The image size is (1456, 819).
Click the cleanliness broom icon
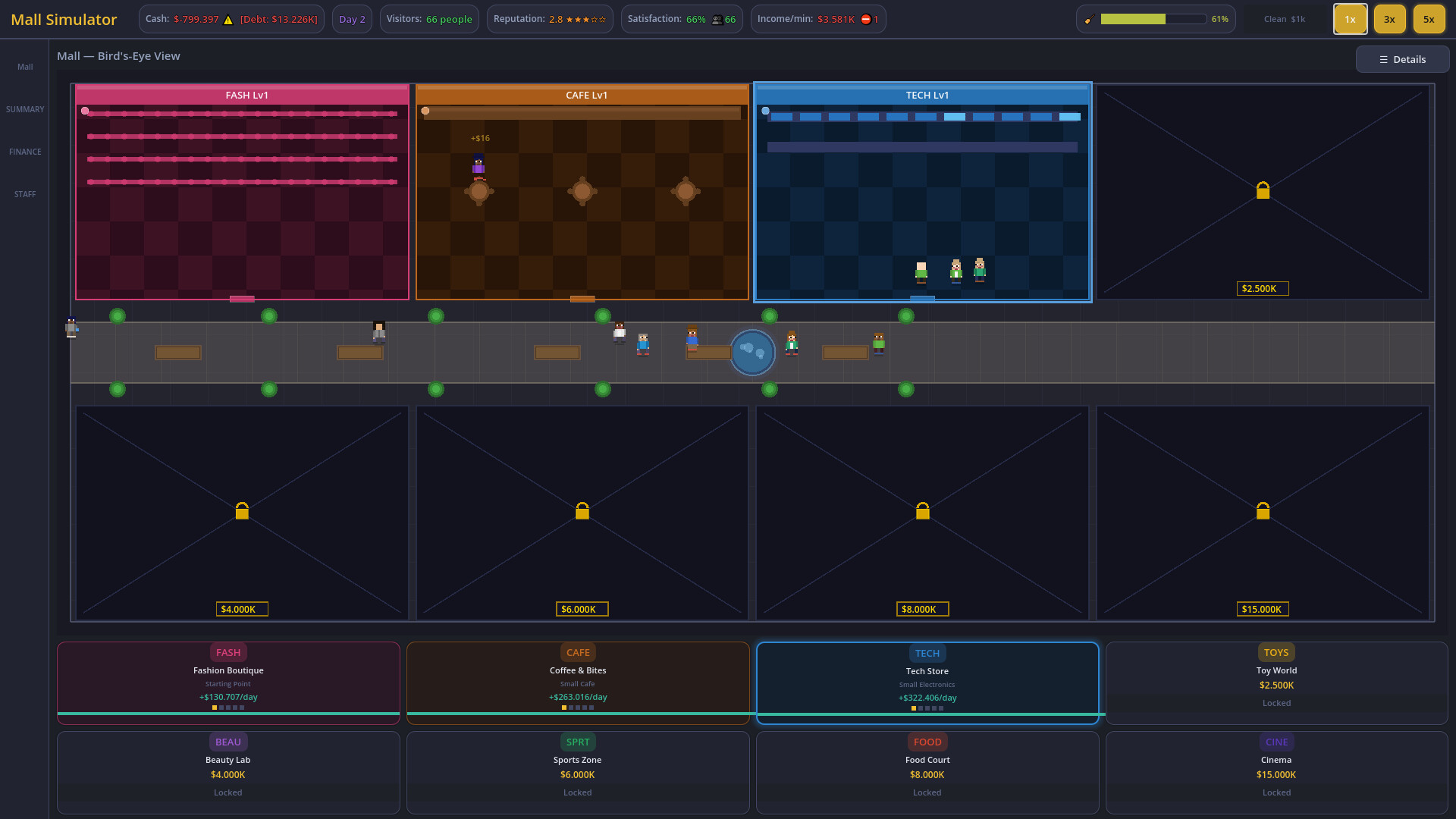point(1088,20)
